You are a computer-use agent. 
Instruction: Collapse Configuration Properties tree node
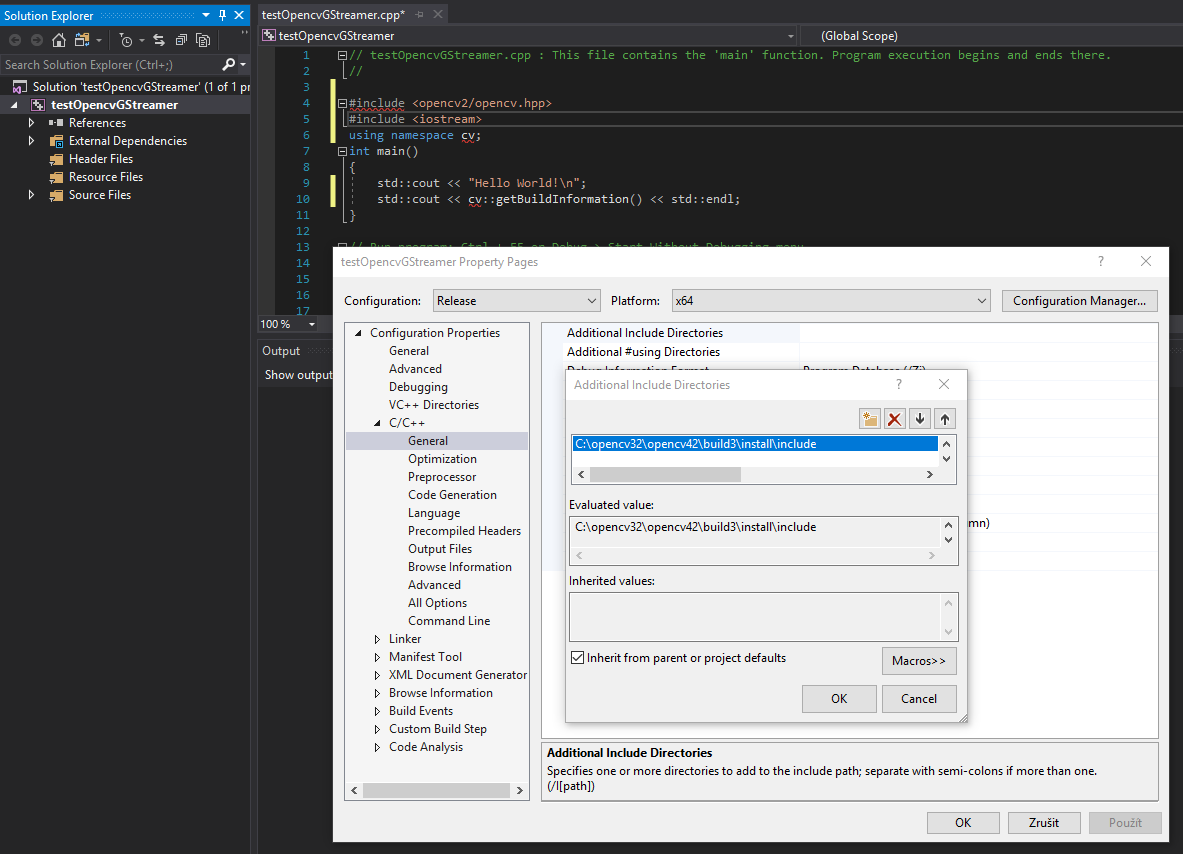pos(358,333)
